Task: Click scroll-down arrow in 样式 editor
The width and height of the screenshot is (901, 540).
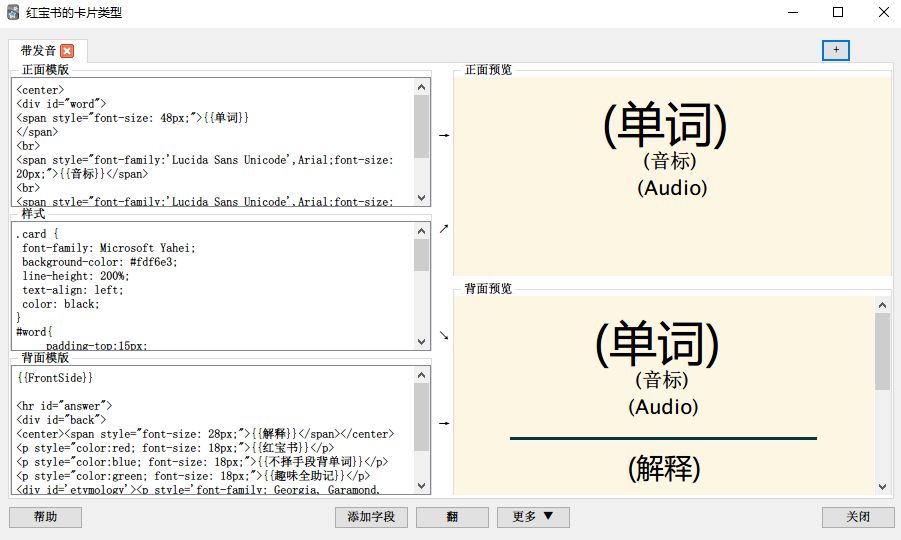Action: (x=421, y=342)
